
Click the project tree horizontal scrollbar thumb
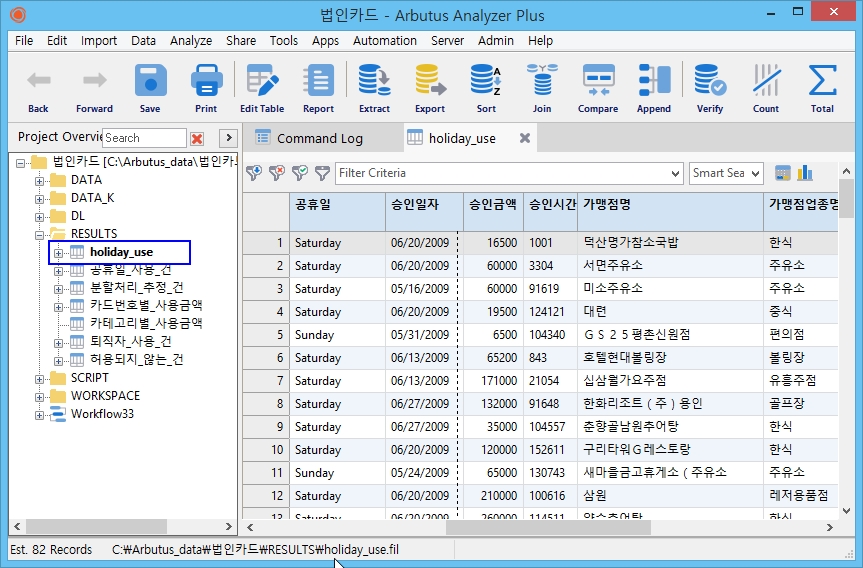click(96, 527)
